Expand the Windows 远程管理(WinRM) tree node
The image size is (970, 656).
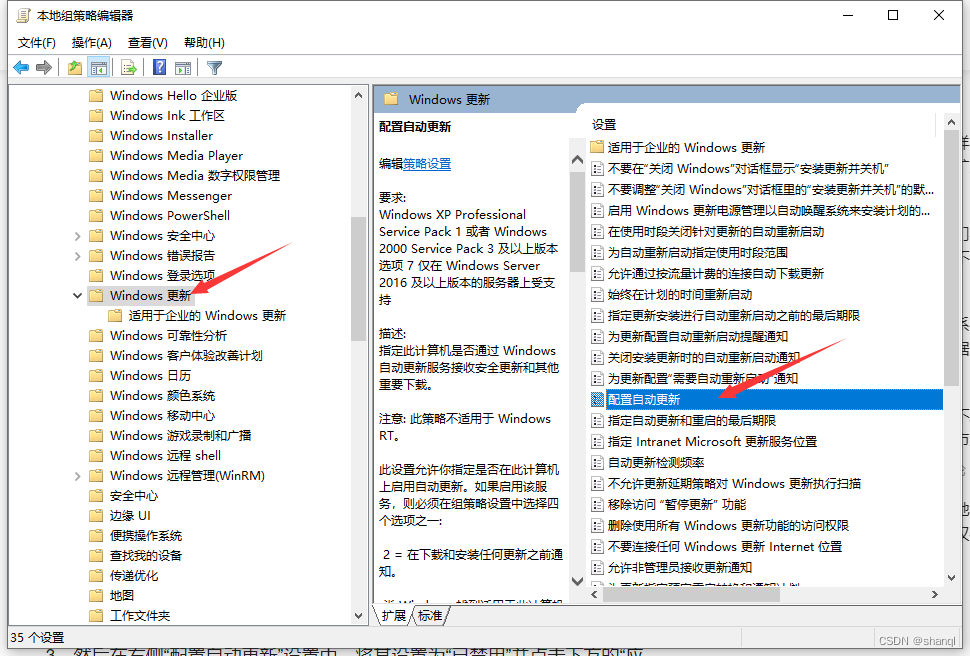tap(77, 476)
